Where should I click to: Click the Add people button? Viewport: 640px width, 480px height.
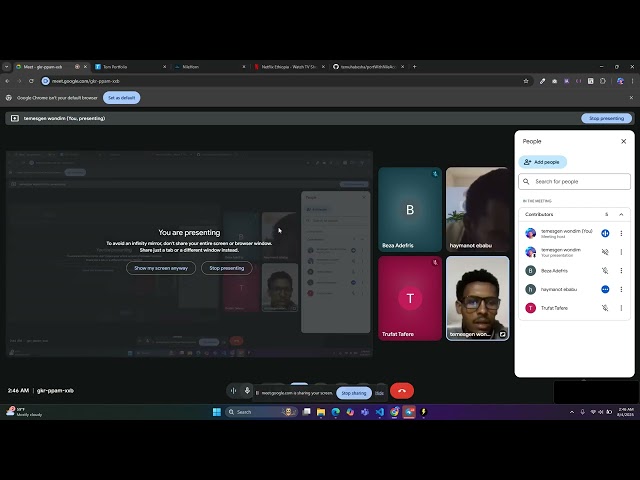click(542, 162)
